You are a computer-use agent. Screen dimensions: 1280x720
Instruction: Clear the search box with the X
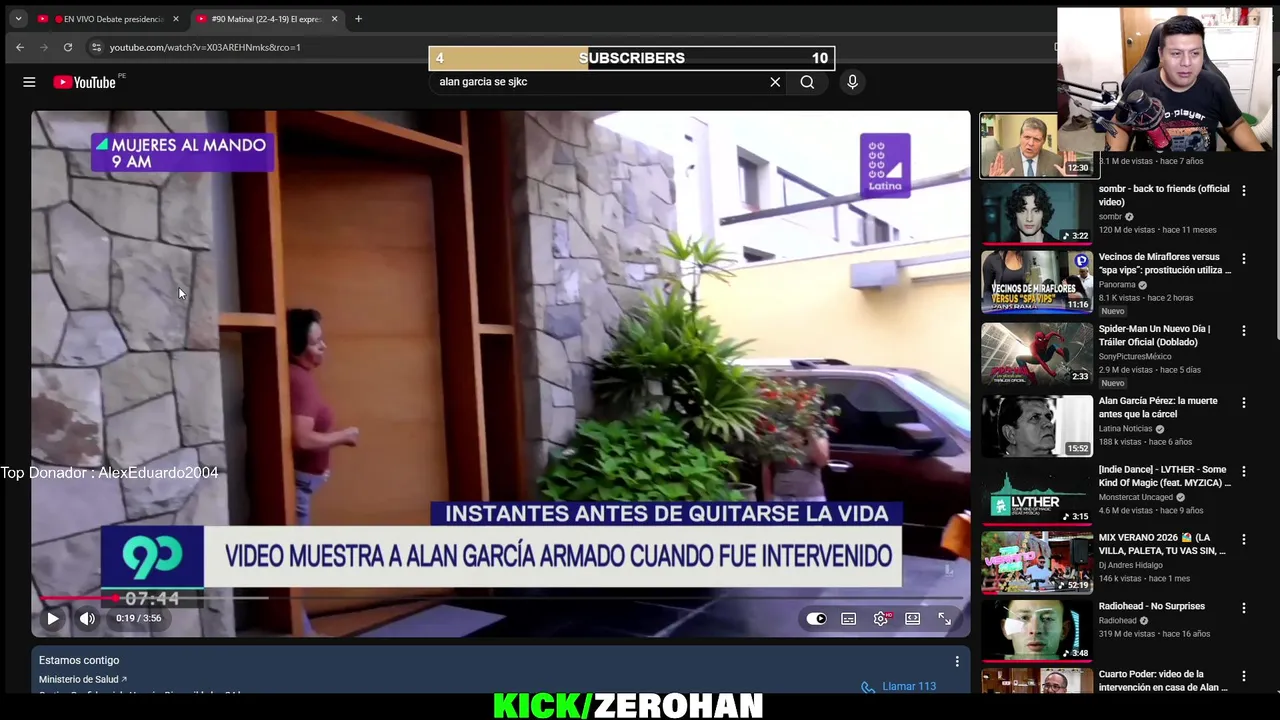point(775,82)
